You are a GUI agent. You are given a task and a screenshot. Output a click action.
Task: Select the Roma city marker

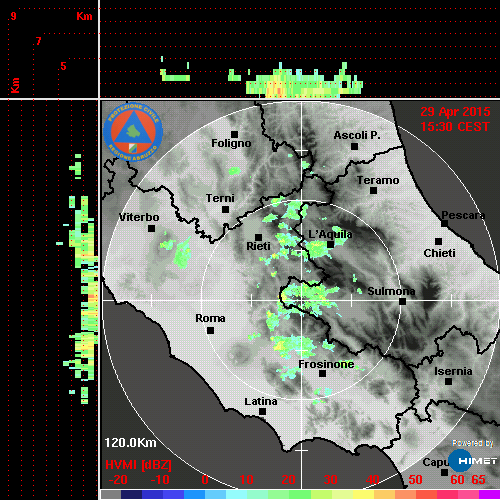[x=210, y=331]
